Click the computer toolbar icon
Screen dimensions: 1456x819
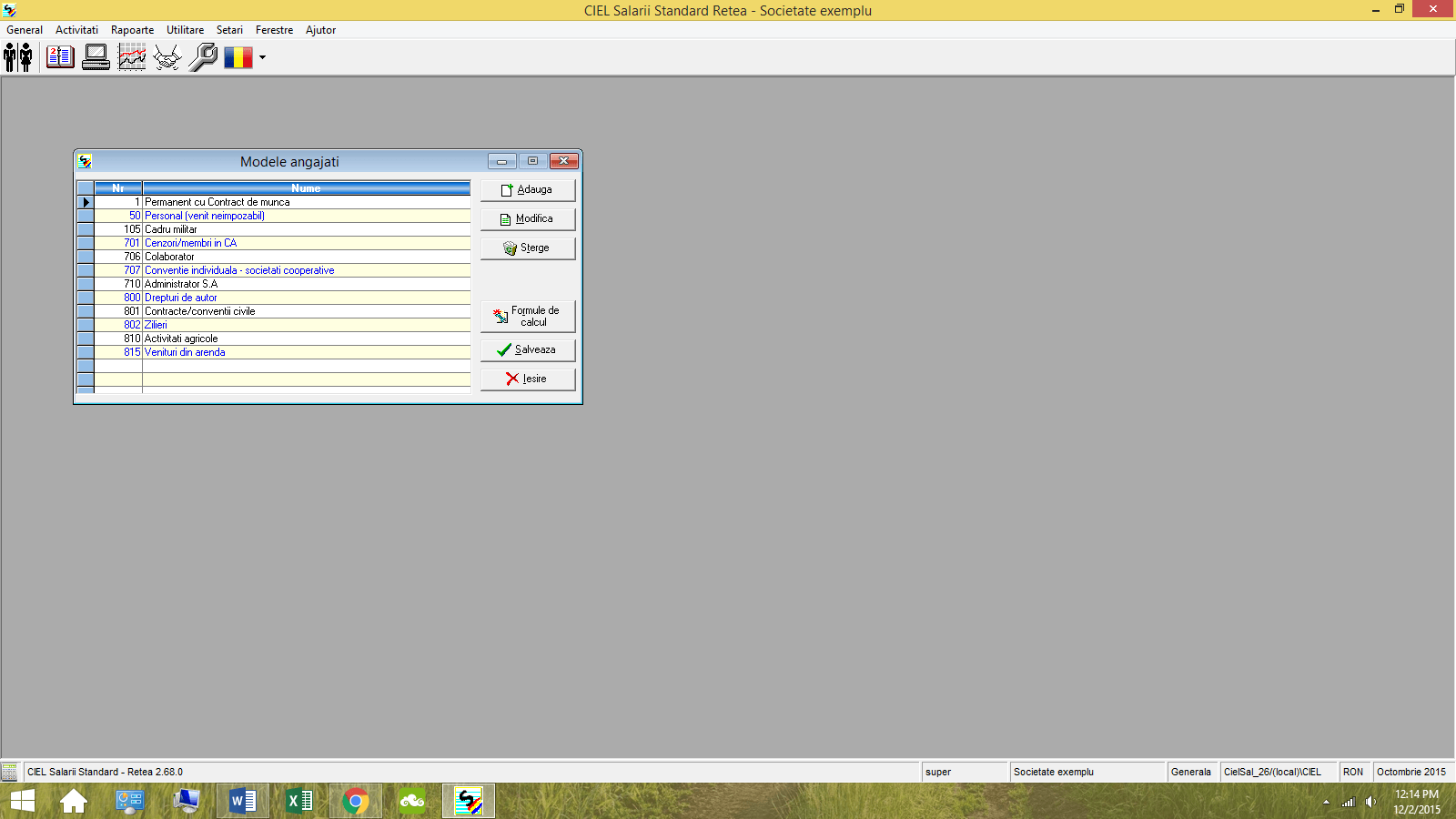[96, 57]
